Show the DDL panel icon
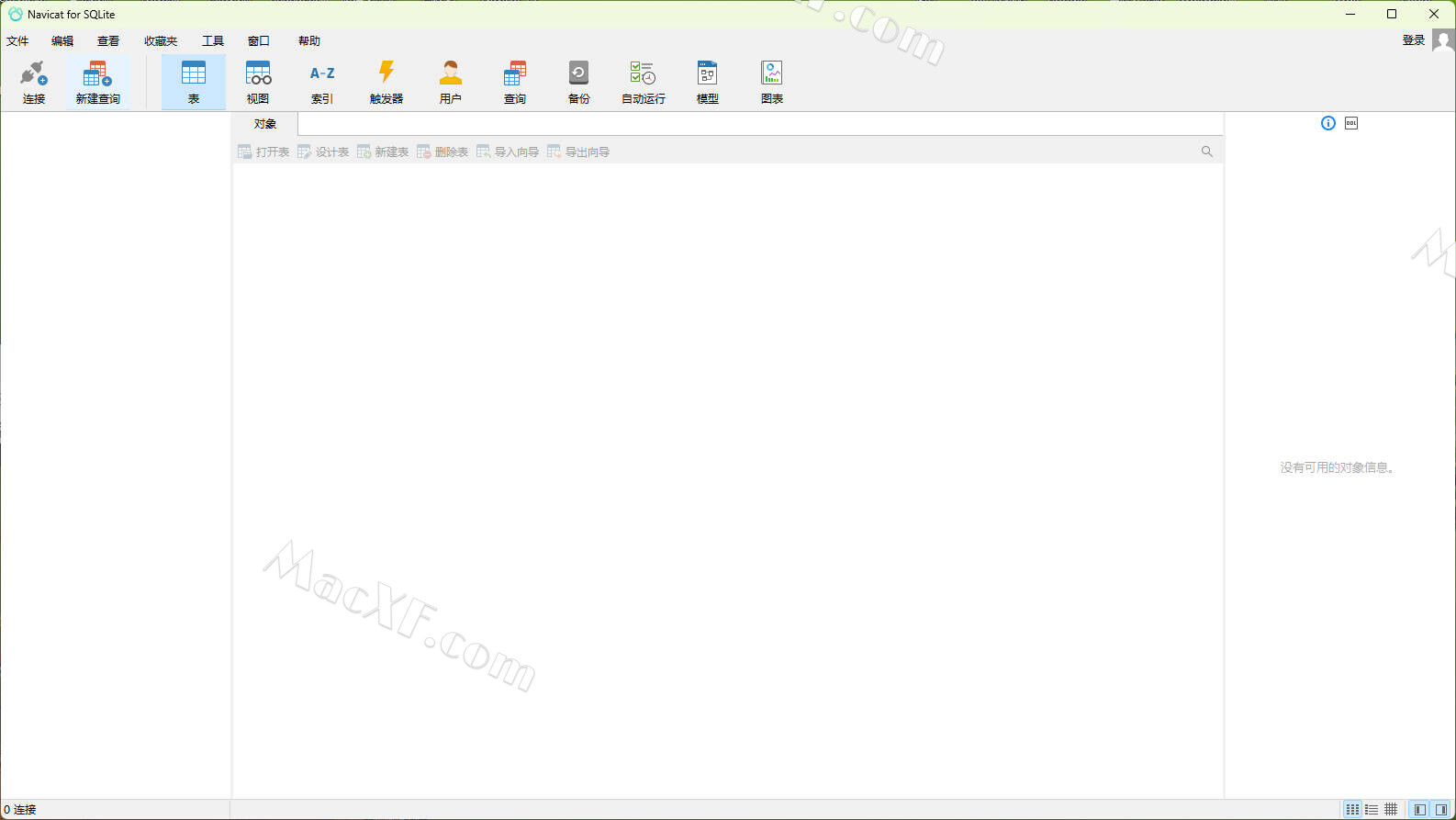 [x=1351, y=123]
